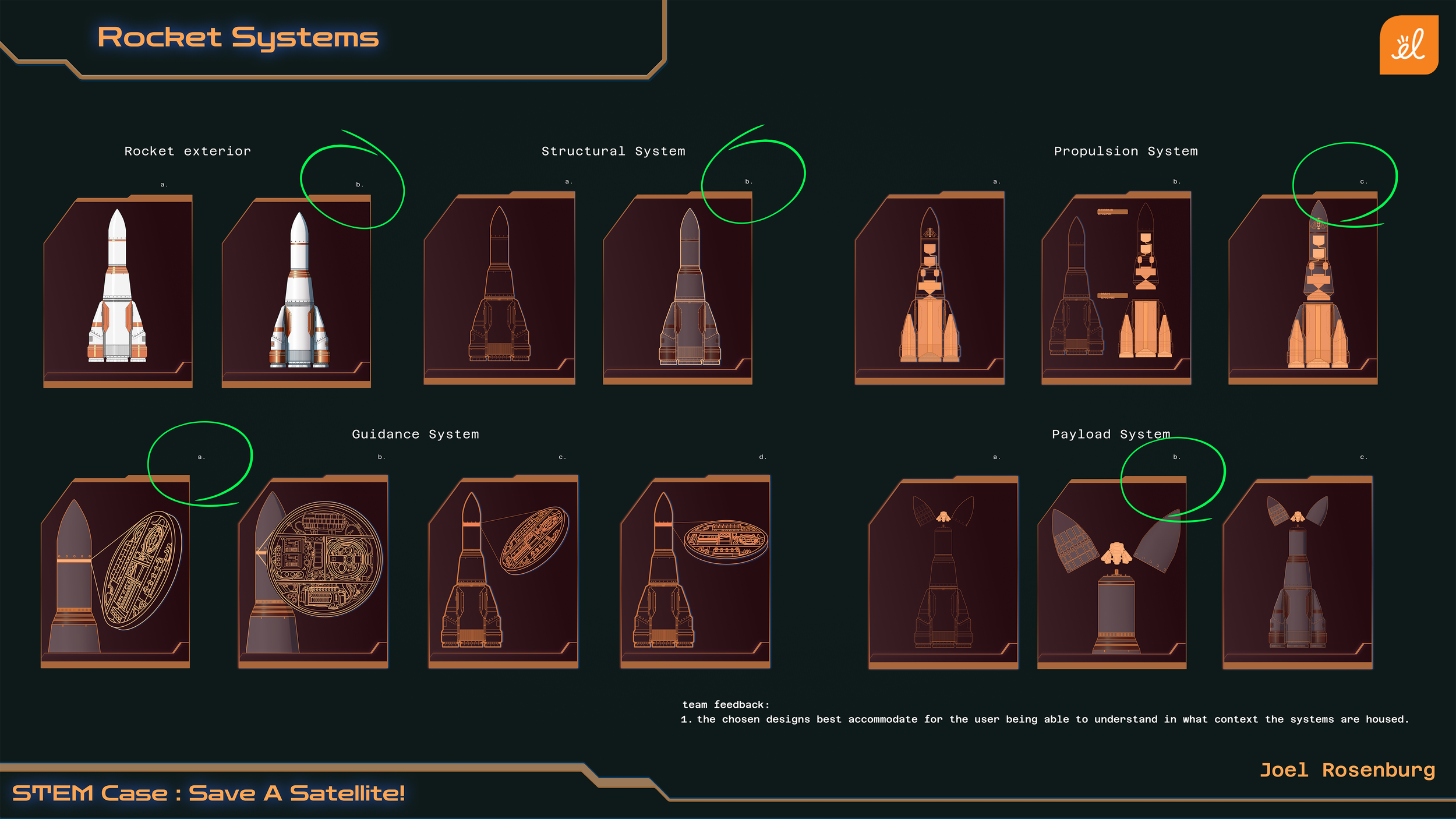Pick Payload System design b
The image size is (1456, 819).
[x=1112, y=573]
